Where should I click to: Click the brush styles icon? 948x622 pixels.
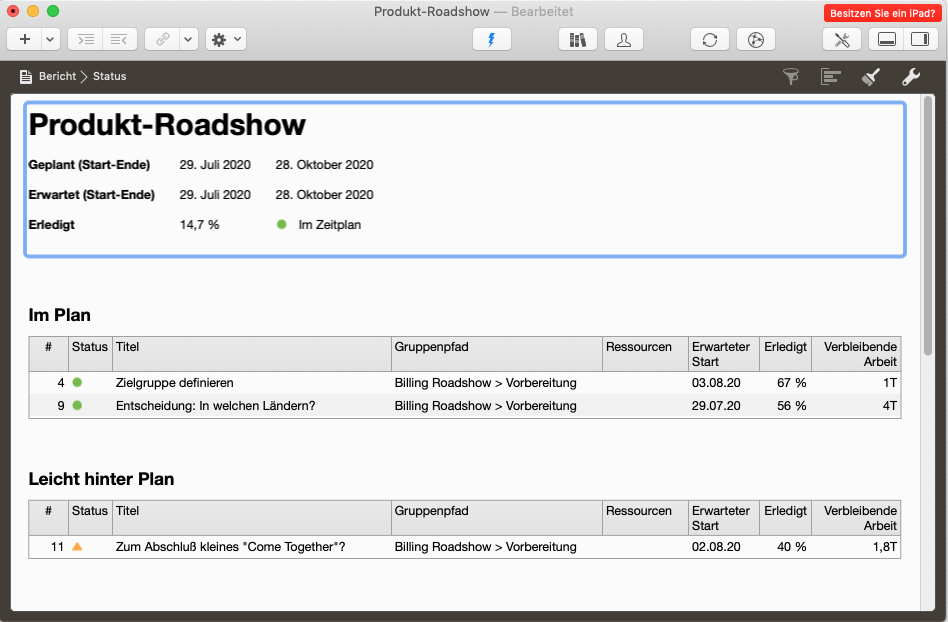(870, 76)
